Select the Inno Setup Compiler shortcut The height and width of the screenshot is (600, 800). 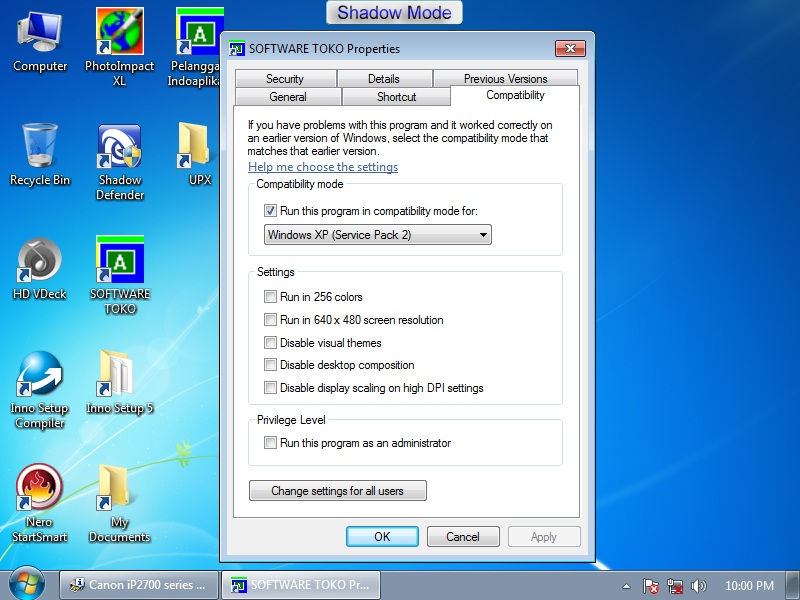[x=40, y=390]
